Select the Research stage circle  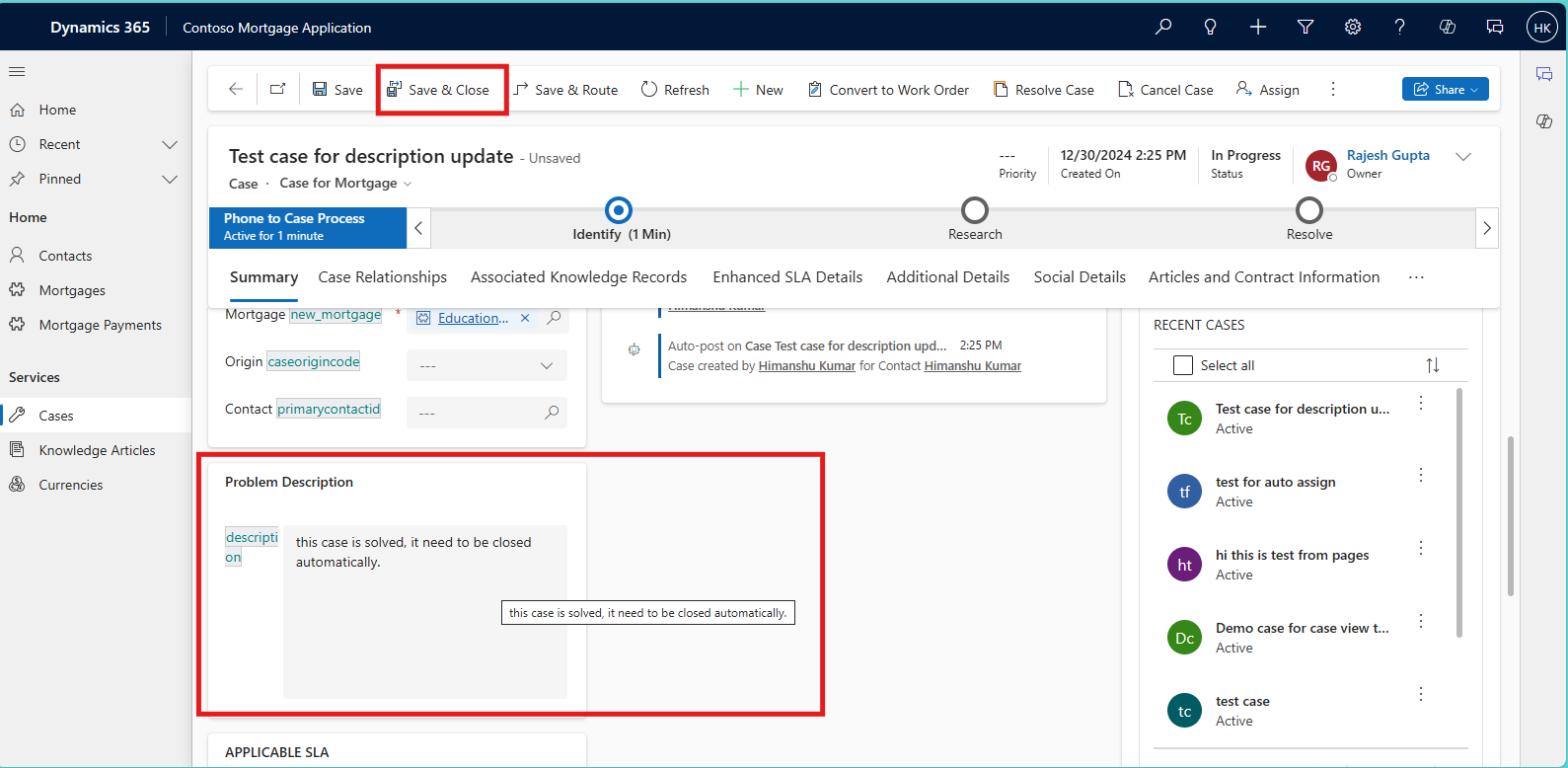(975, 210)
